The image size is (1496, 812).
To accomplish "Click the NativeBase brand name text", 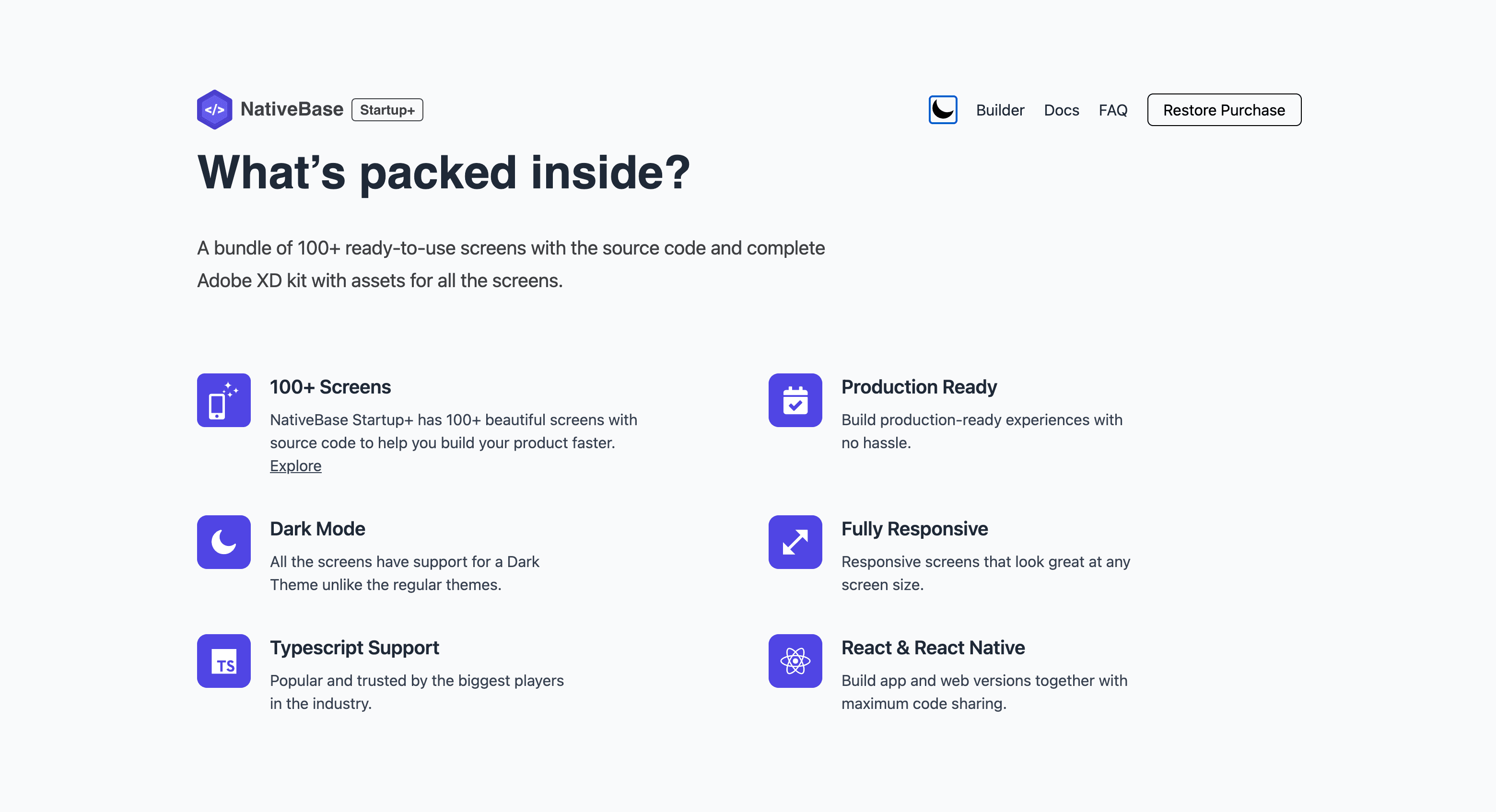I will 292,109.
